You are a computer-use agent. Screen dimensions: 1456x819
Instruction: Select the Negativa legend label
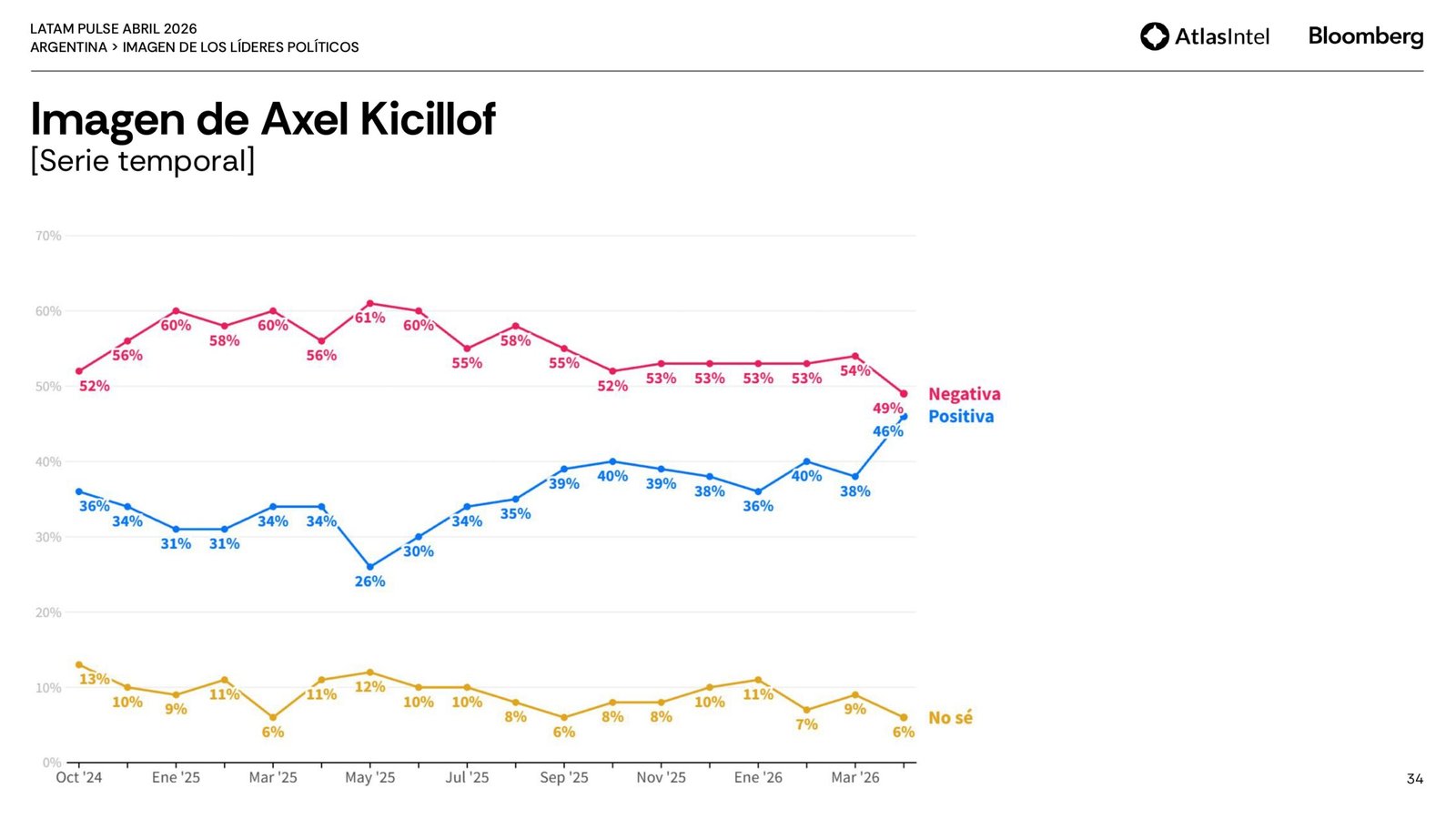click(964, 394)
